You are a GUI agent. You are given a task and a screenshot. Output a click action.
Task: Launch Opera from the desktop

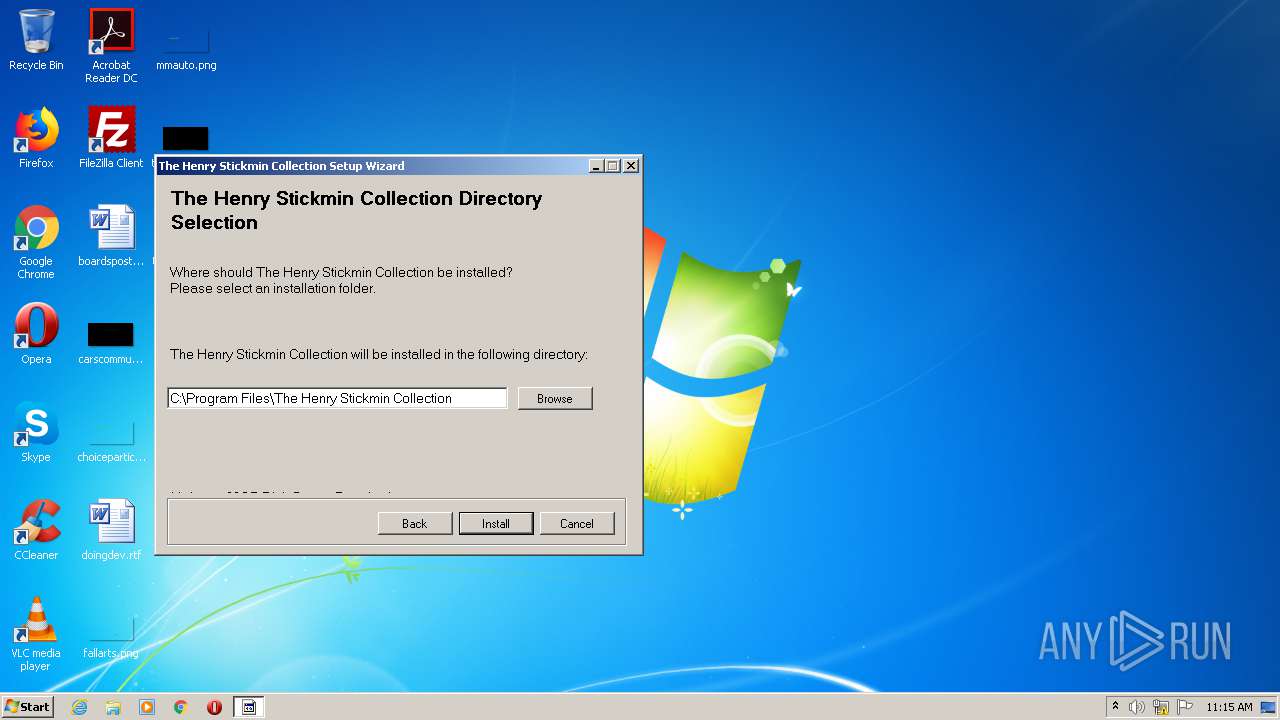pyautogui.click(x=36, y=334)
